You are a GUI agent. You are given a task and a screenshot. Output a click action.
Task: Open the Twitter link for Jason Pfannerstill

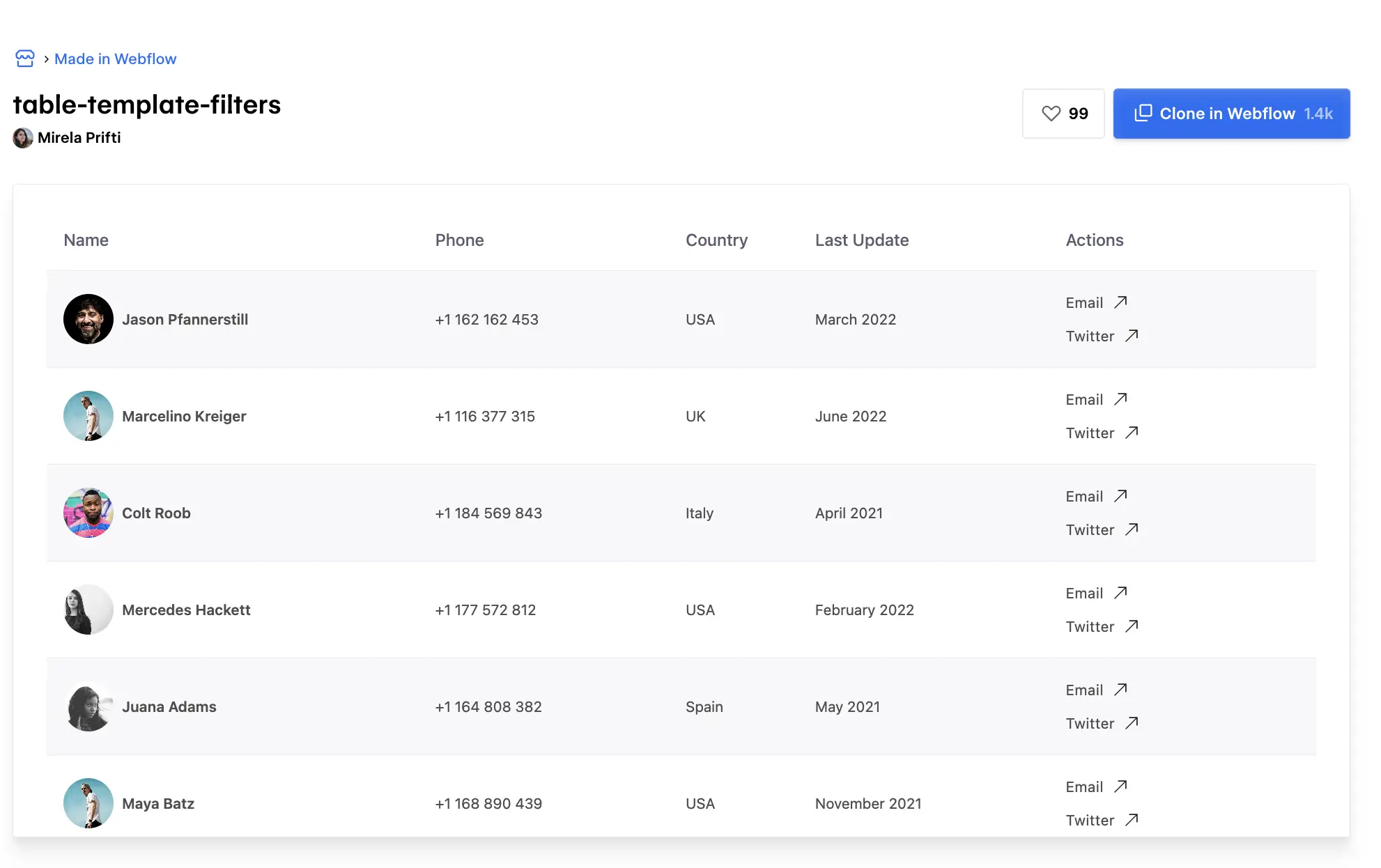(x=1090, y=336)
